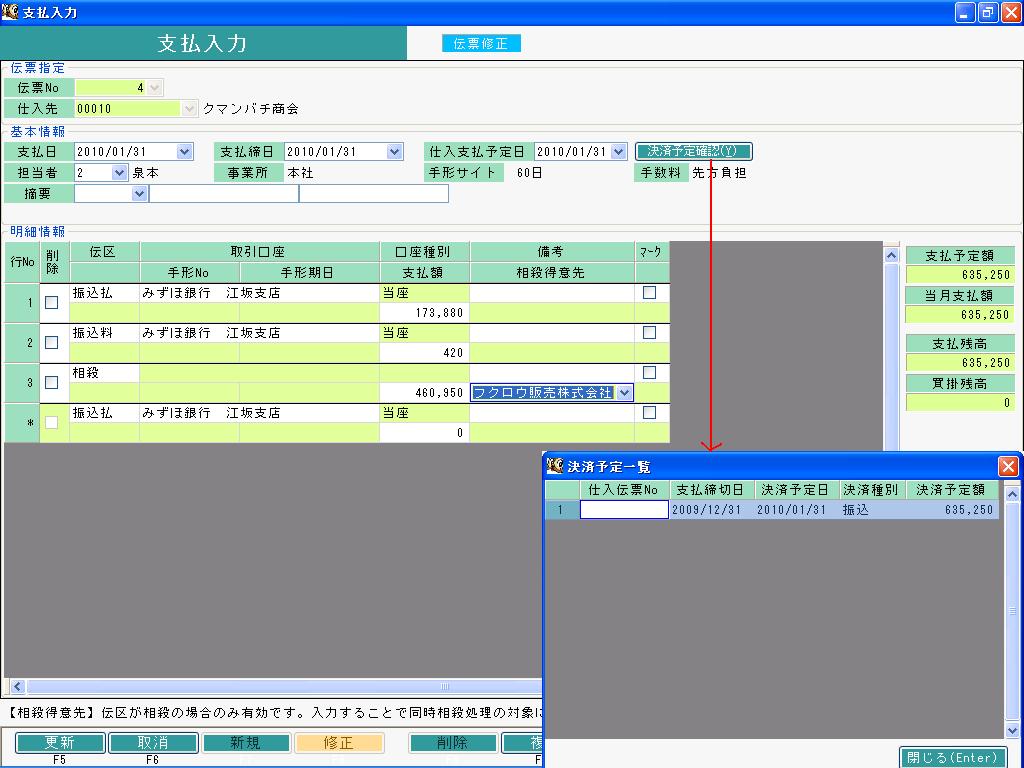Click the scroll-down arrow in the 決済予定一覧 list
This screenshot has width=1024, height=768.
[x=1012, y=731]
